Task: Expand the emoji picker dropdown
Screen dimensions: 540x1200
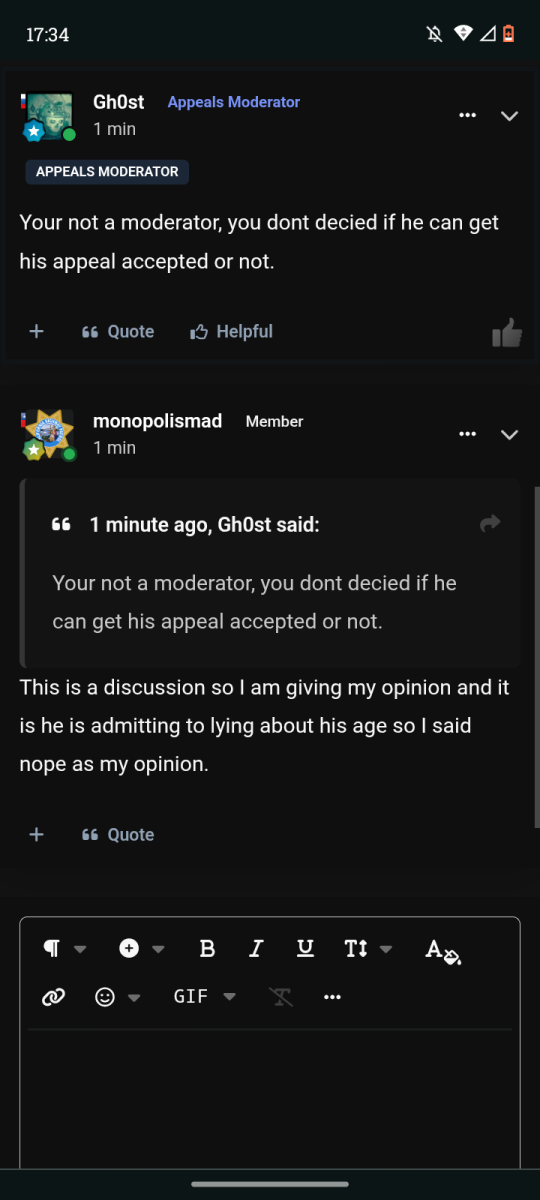Action: 117,997
